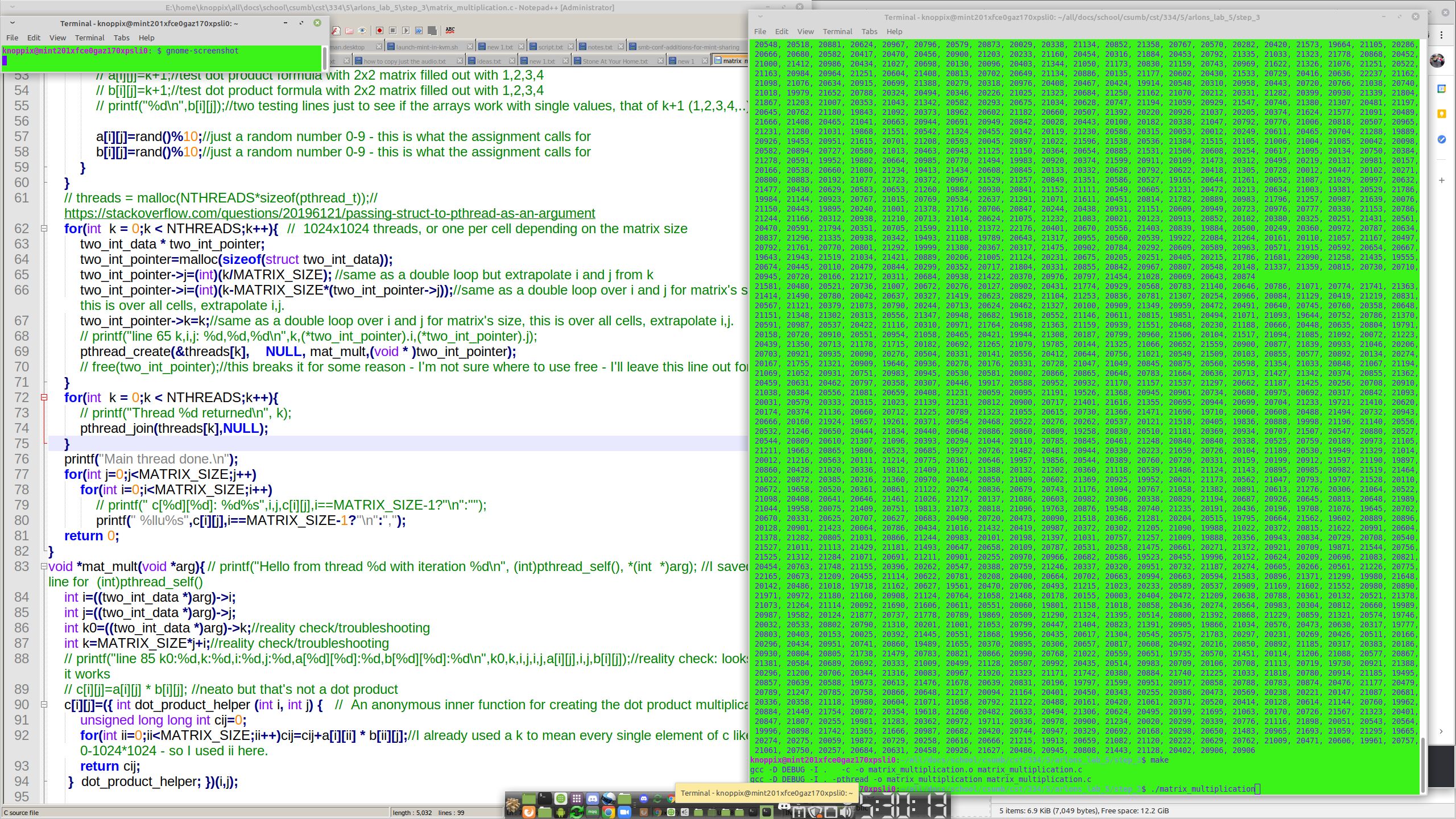Screen dimensions: 1456x819
Task: Click the macro playback button
Action: [406, 31]
